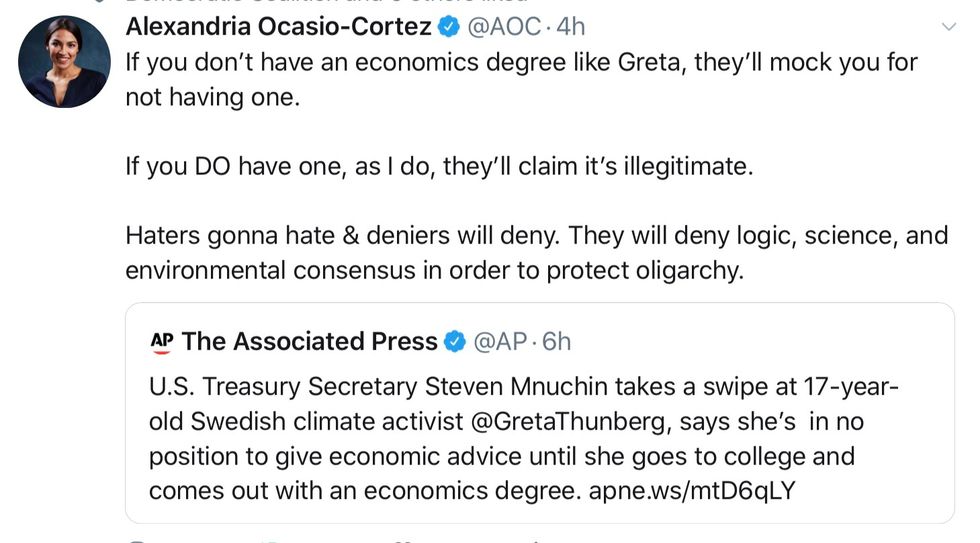Click The Associated Press account name

coord(310,342)
